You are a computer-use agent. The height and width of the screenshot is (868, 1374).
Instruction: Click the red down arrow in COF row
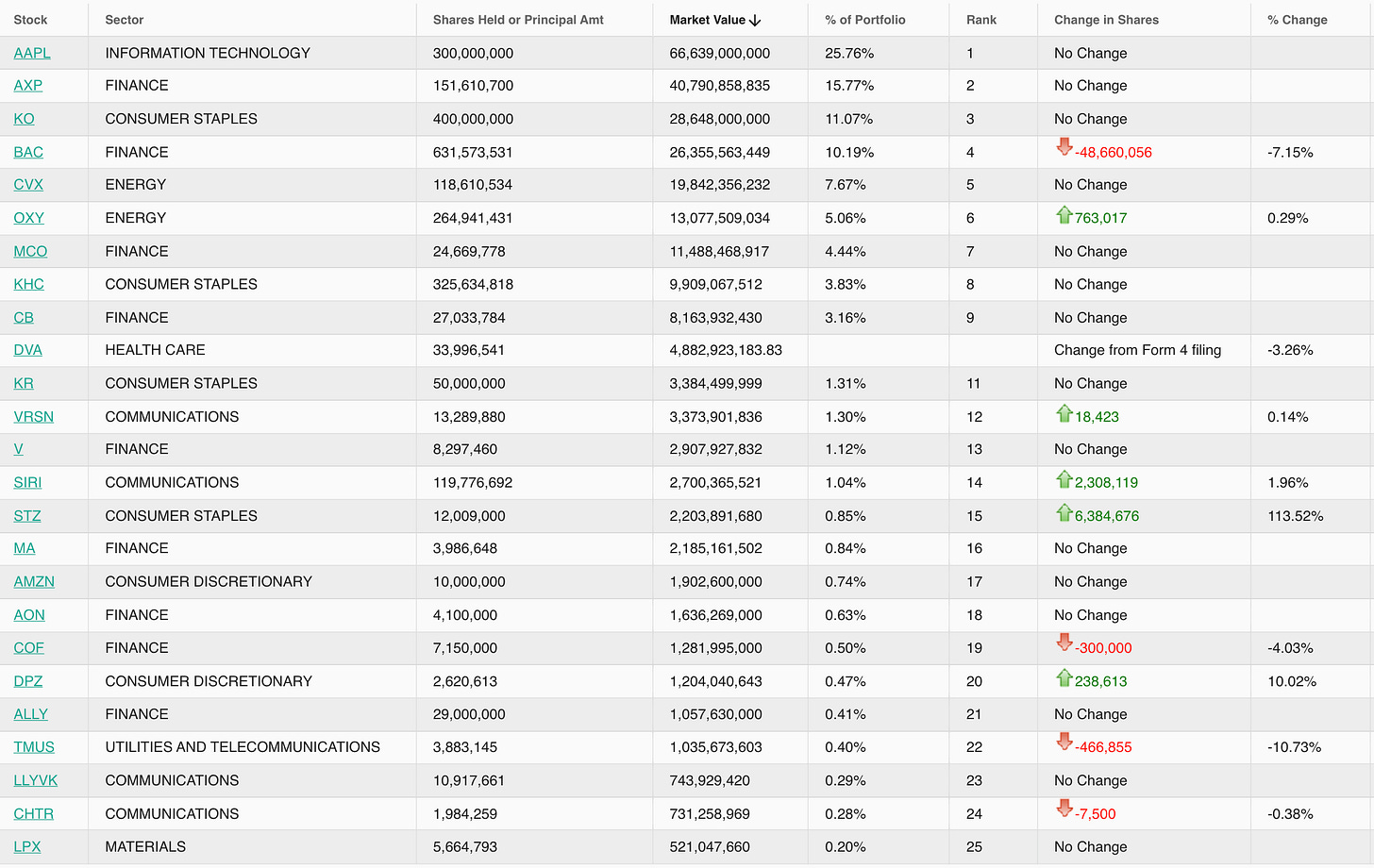point(1064,643)
